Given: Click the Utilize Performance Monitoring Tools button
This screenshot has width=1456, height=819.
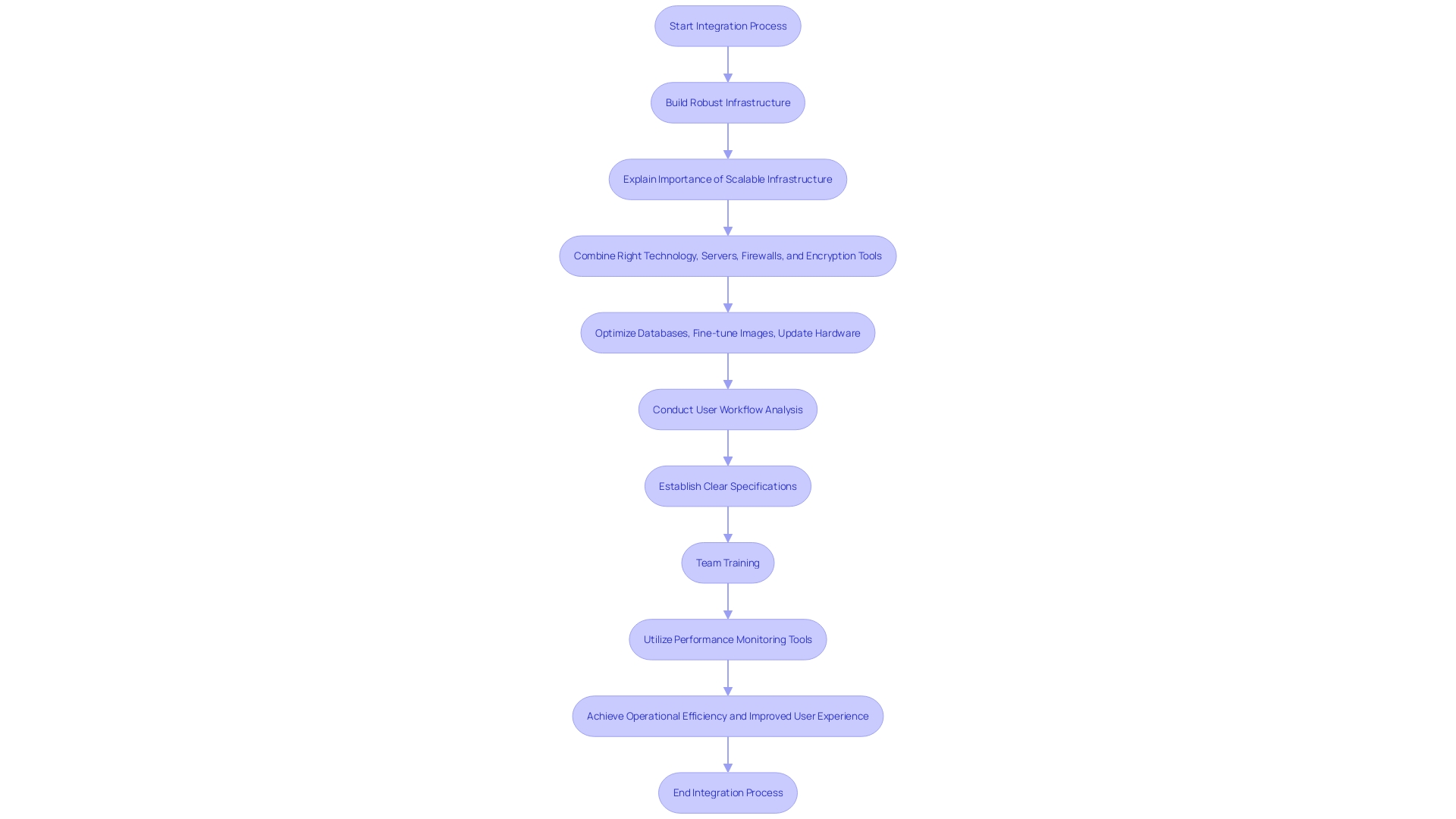Looking at the screenshot, I should coord(728,639).
